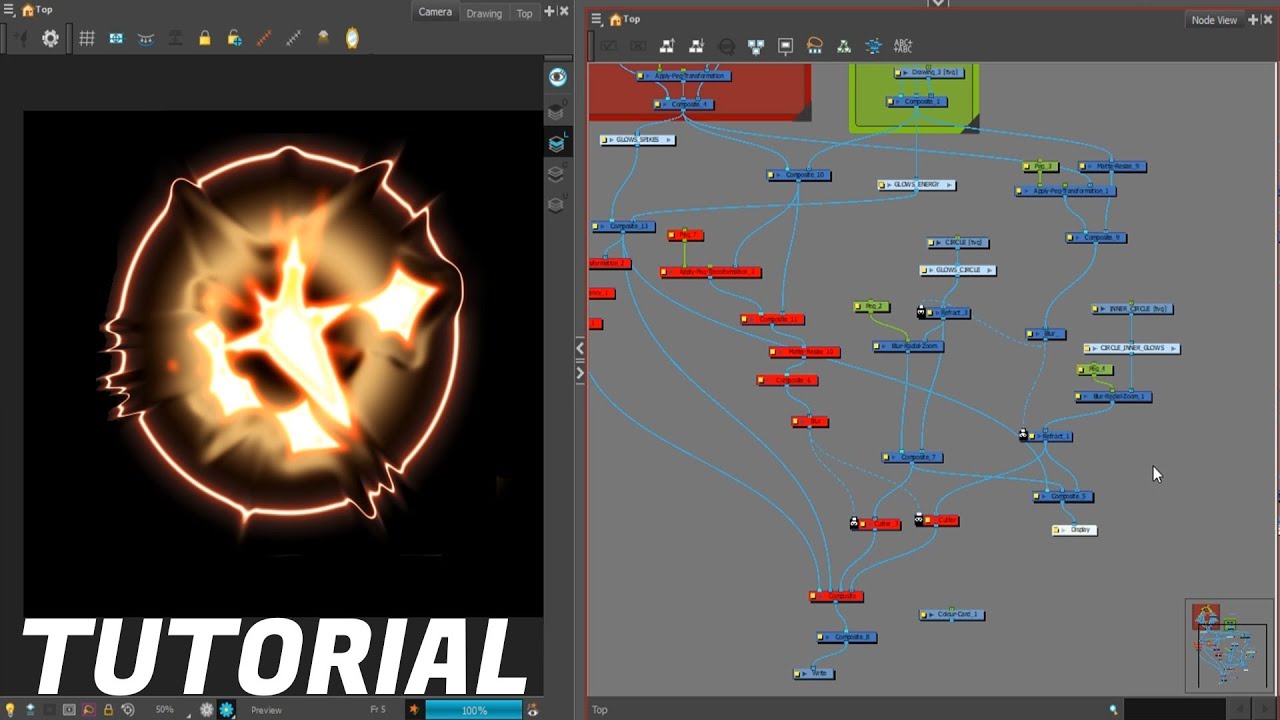Viewport: 1280px width, 720px height.
Task: Click the Preview label in status bar
Action: 266,710
